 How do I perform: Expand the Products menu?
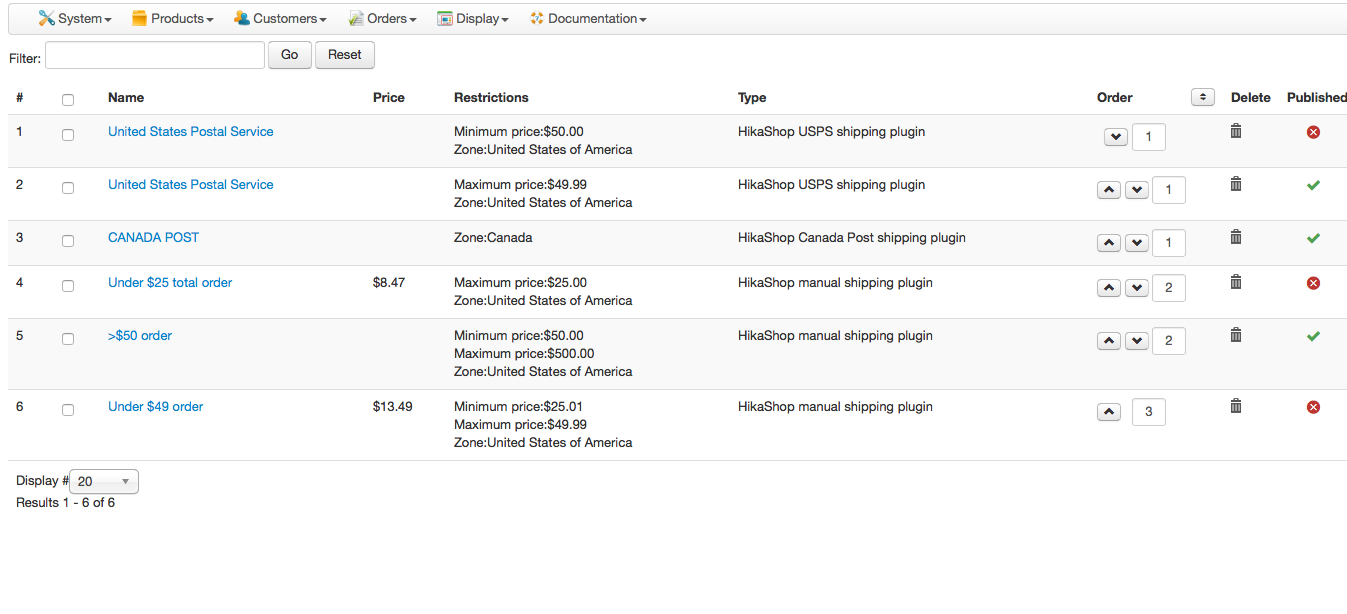[x=173, y=19]
